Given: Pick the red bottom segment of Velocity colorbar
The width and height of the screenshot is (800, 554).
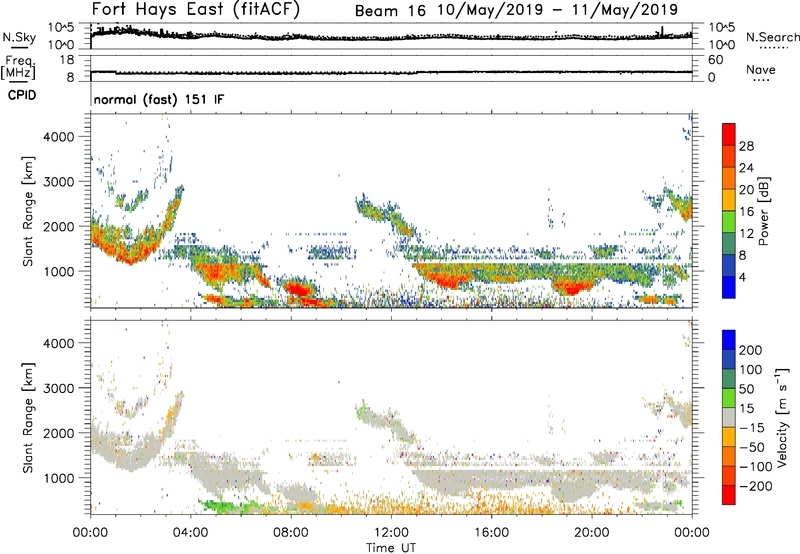Looking at the screenshot, I should point(729,495).
